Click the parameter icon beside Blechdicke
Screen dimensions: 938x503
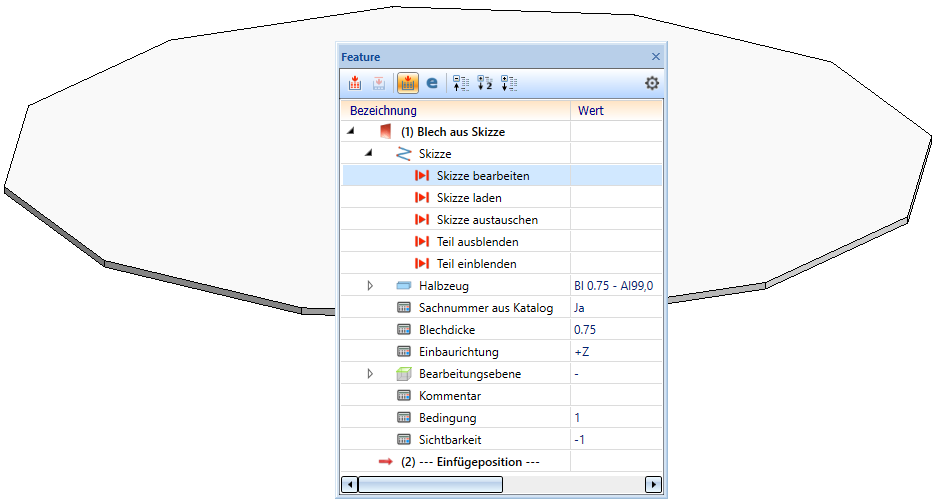tap(404, 330)
